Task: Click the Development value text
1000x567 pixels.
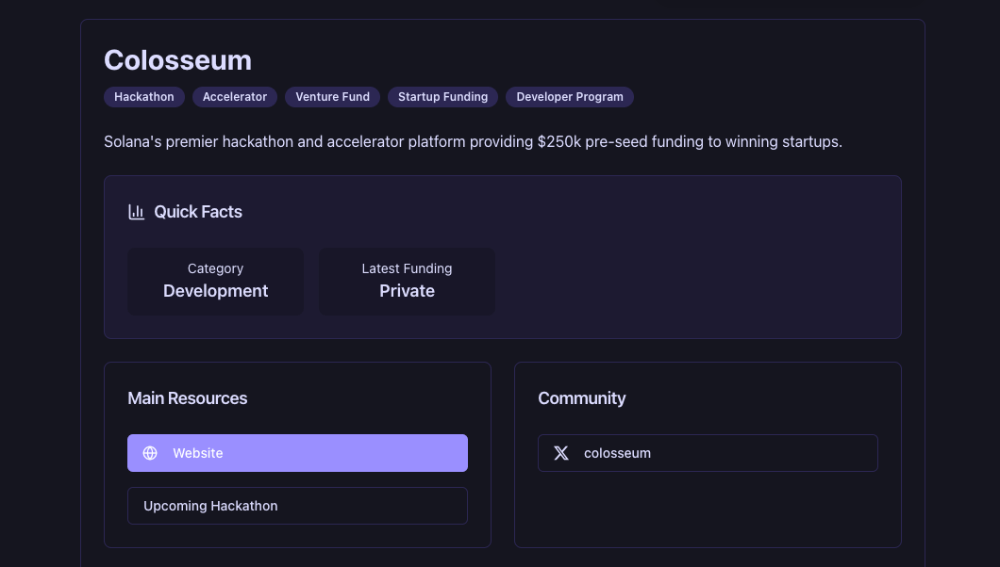Action: (x=216, y=291)
